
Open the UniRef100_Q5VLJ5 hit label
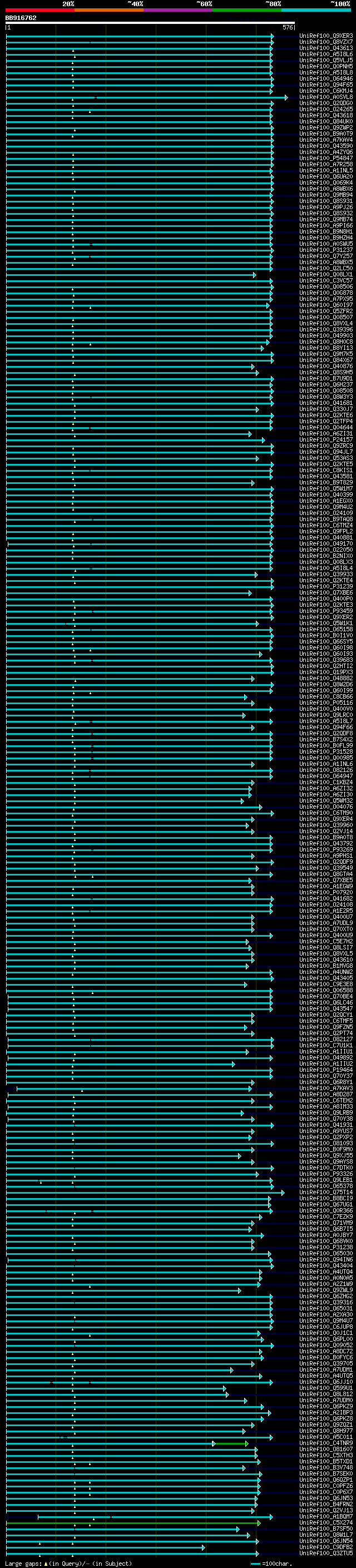326,60
